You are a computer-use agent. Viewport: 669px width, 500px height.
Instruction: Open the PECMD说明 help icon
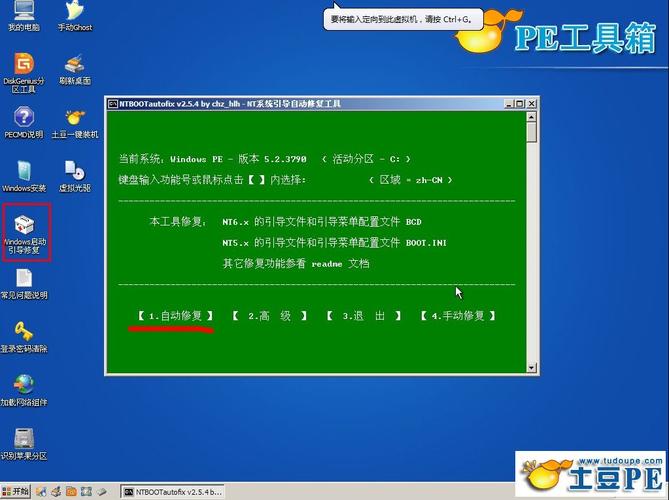point(23,118)
